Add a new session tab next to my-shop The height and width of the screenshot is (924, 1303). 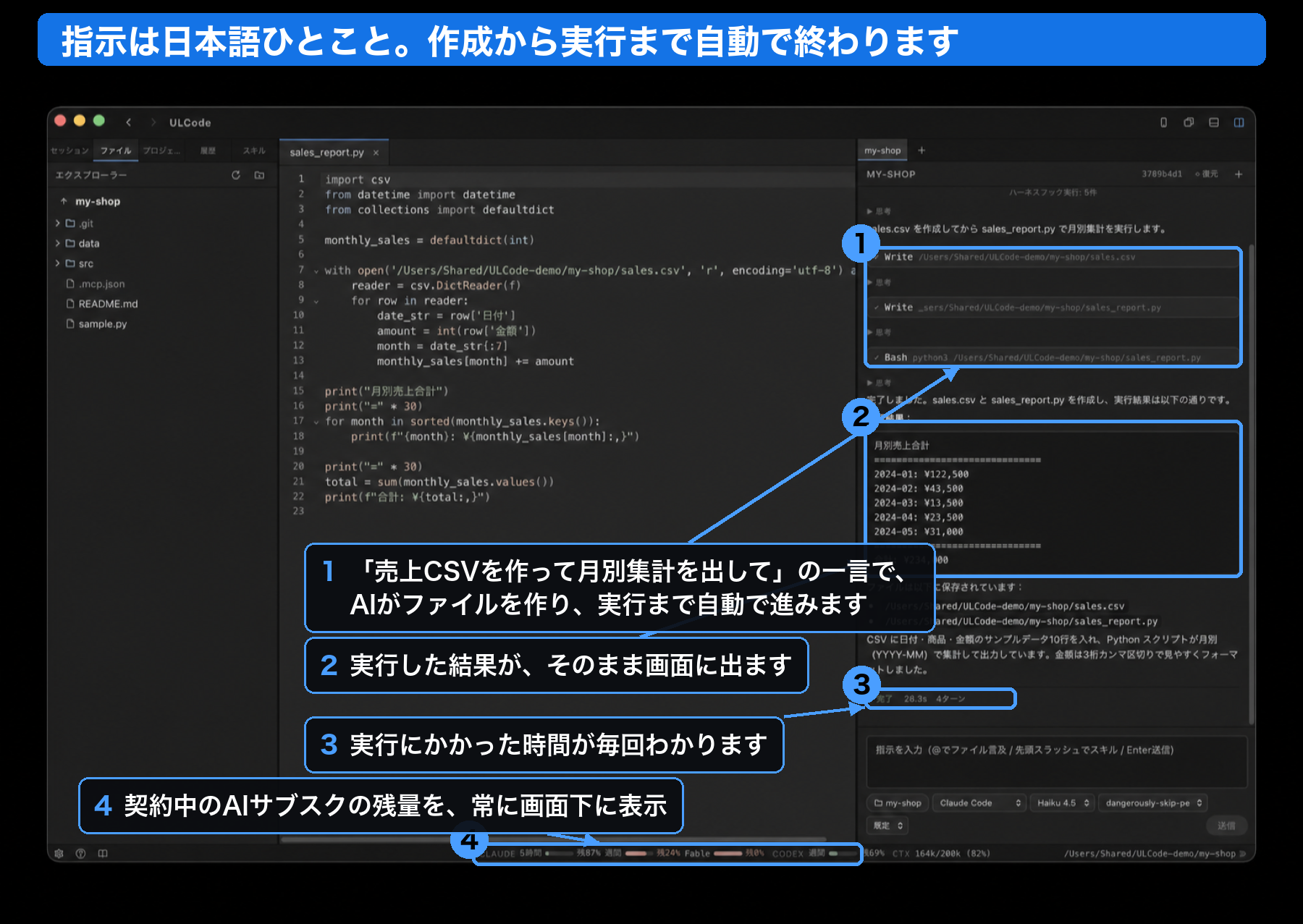pyautogui.click(x=922, y=151)
